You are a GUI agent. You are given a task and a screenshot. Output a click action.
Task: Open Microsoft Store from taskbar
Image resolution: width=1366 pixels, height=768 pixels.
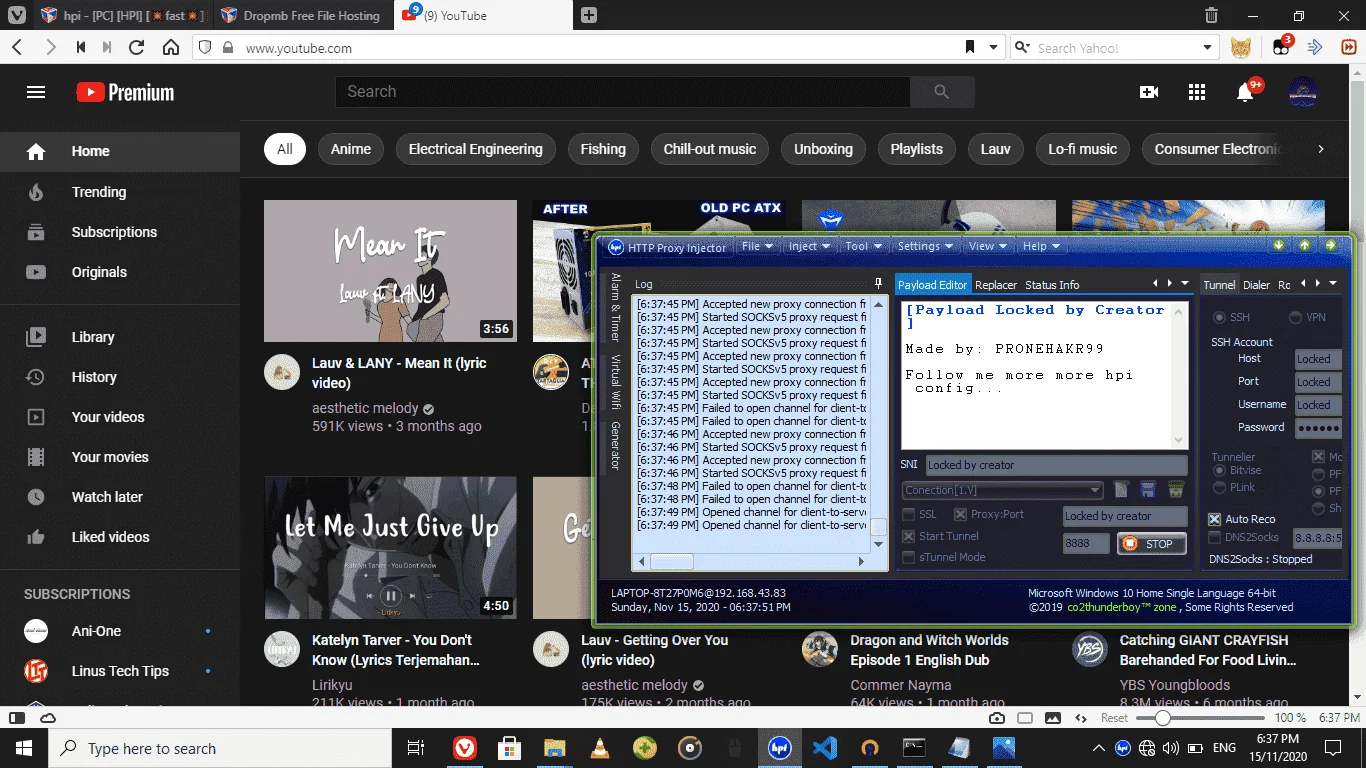[x=509, y=748]
